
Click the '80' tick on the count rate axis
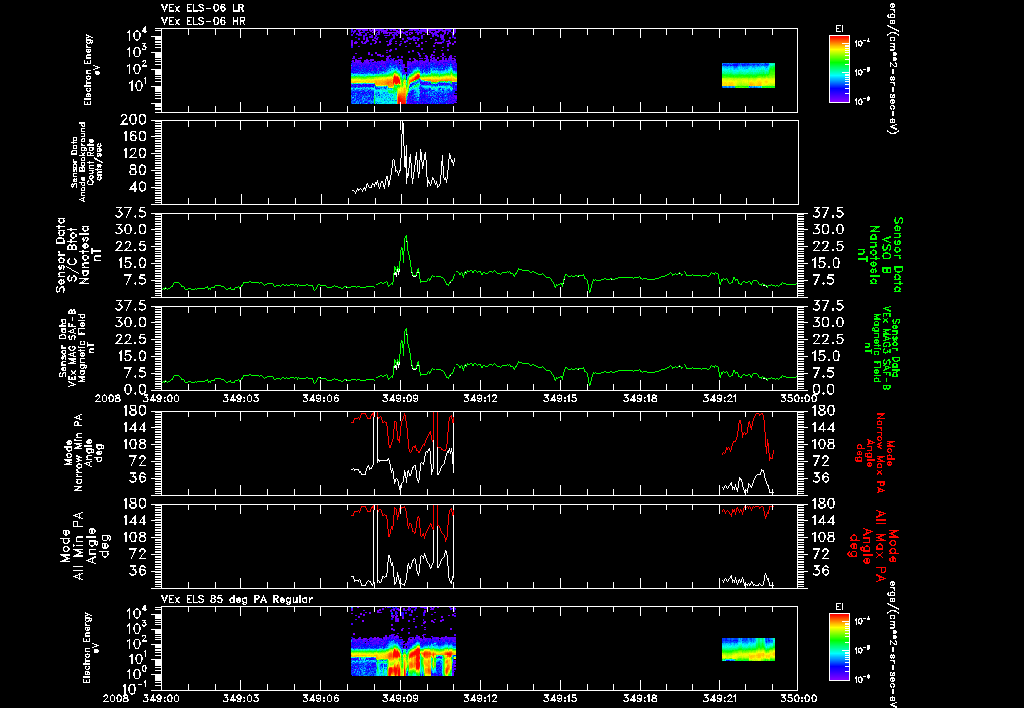pyautogui.click(x=139, y=170)
